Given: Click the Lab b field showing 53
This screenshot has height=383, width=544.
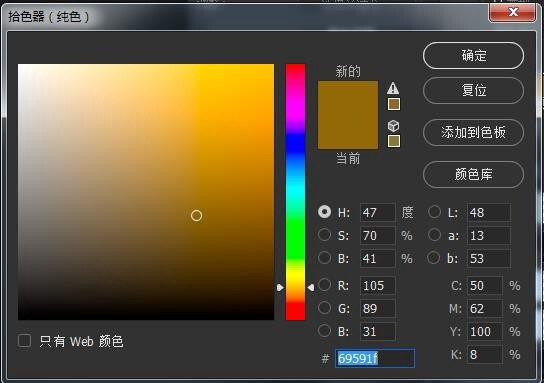Looking at the screenshot, I should pyautogui.click(x=489, y=258).
